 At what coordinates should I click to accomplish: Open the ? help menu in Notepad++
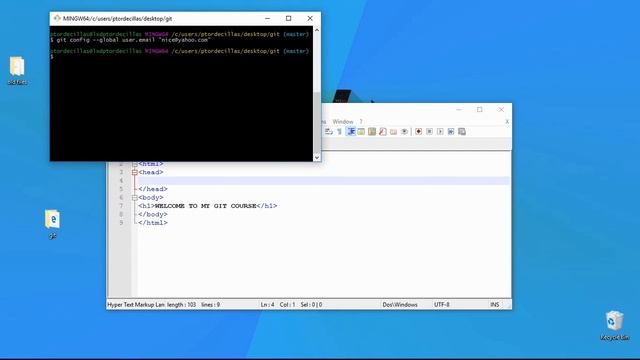point(361,122)
